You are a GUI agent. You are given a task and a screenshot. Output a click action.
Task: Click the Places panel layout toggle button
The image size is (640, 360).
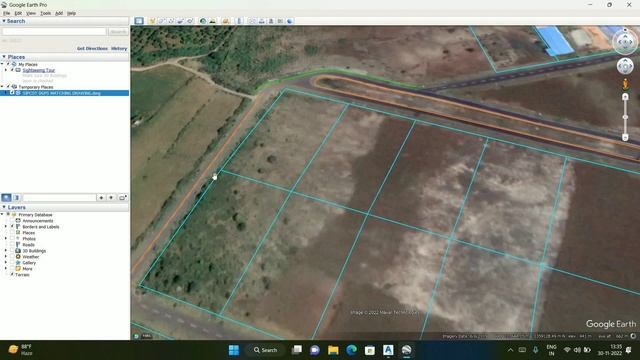[16, 198]
